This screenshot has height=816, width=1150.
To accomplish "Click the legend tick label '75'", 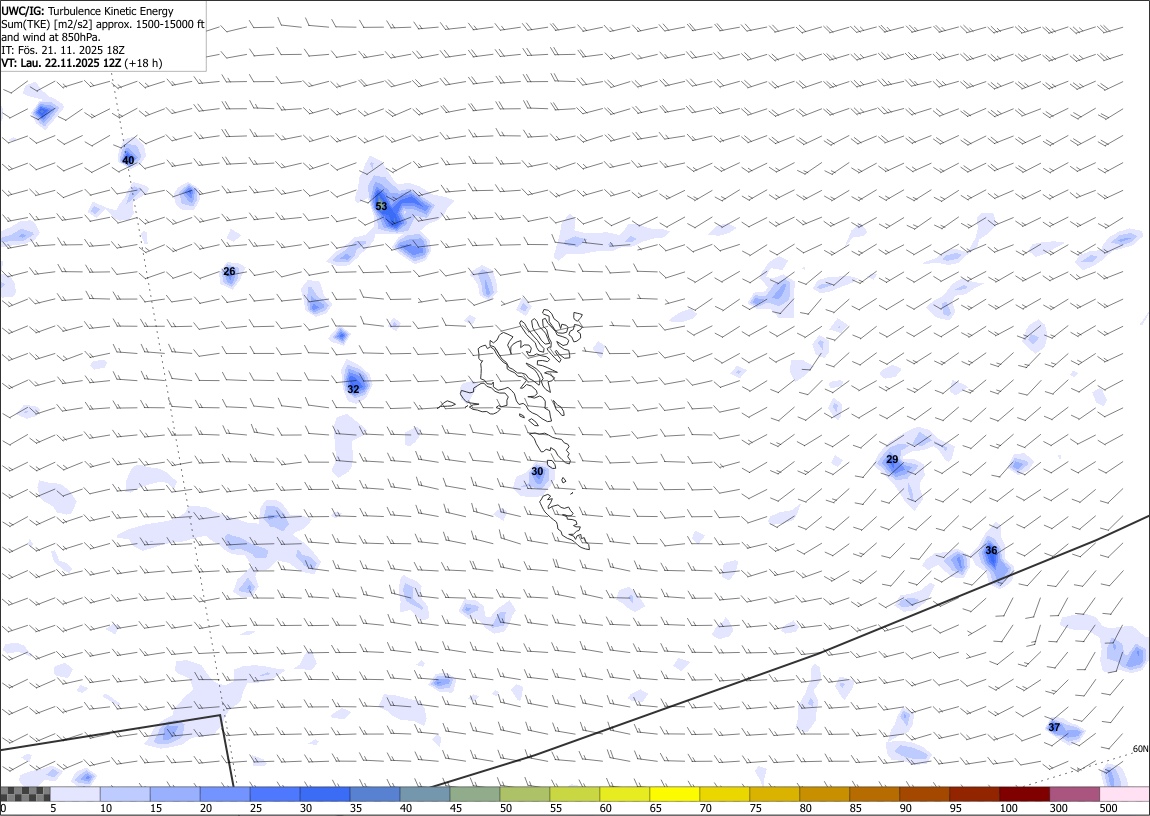I will click(755, 808).
